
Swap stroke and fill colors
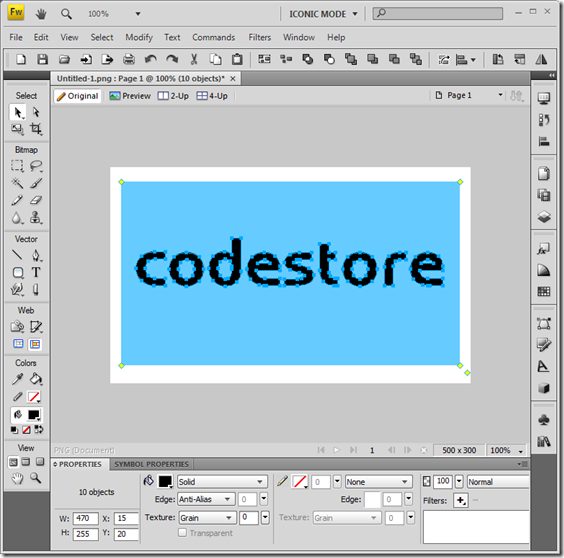point(38,430)
